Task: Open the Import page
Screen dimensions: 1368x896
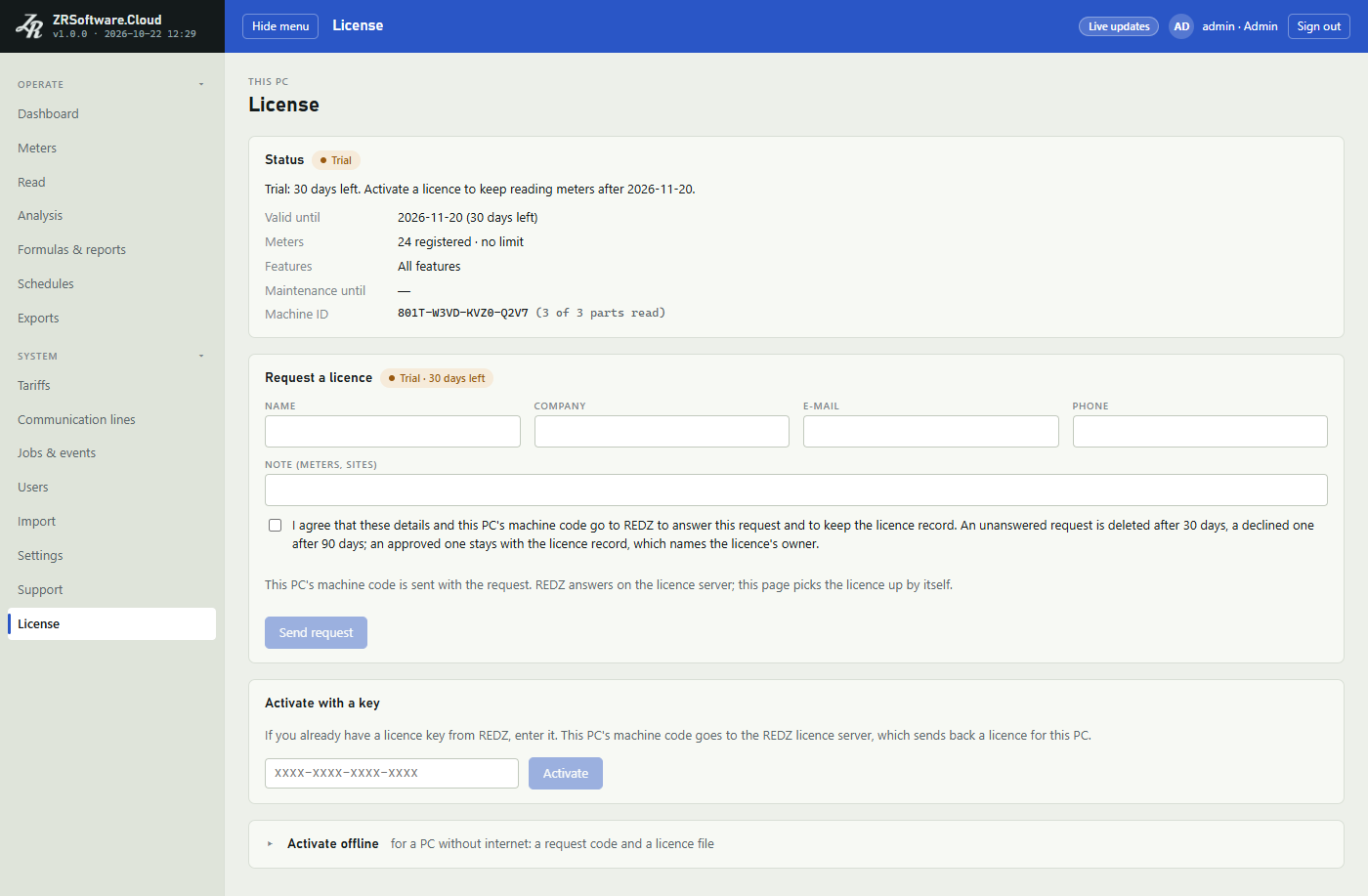Action: [x=111, y=522]
